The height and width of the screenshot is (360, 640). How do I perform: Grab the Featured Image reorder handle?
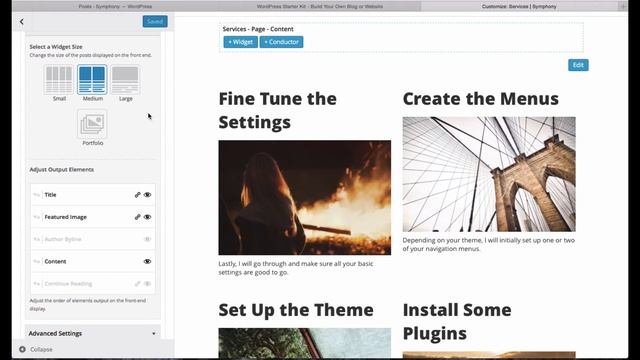click(x=37, y=217)
